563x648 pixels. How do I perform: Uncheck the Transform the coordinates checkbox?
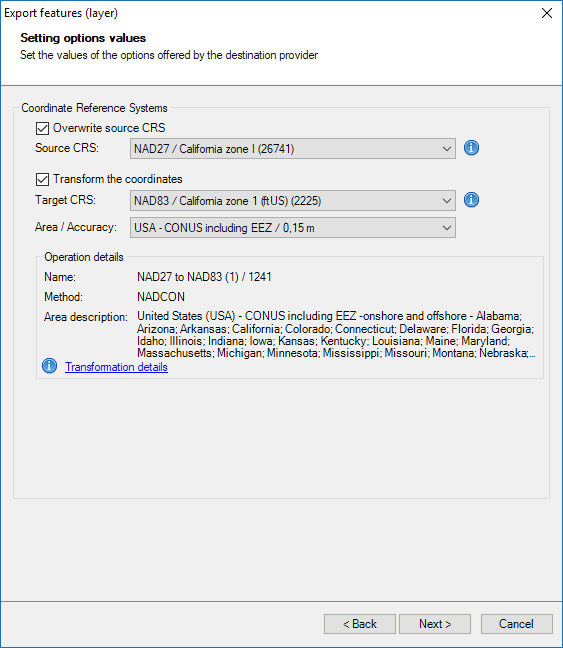[42, 179]
